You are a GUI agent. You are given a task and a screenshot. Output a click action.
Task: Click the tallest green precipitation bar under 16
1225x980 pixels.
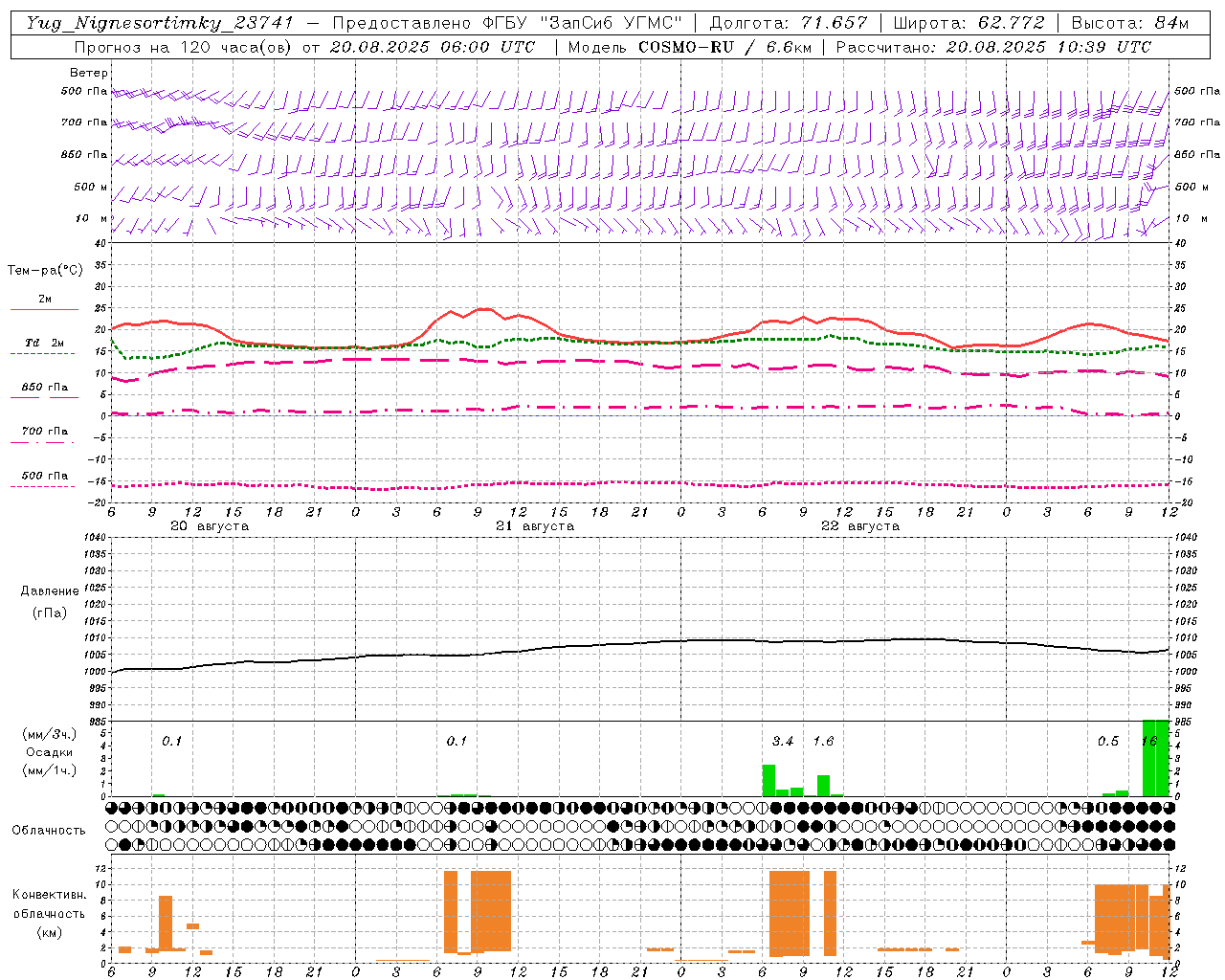(1156, 758)
